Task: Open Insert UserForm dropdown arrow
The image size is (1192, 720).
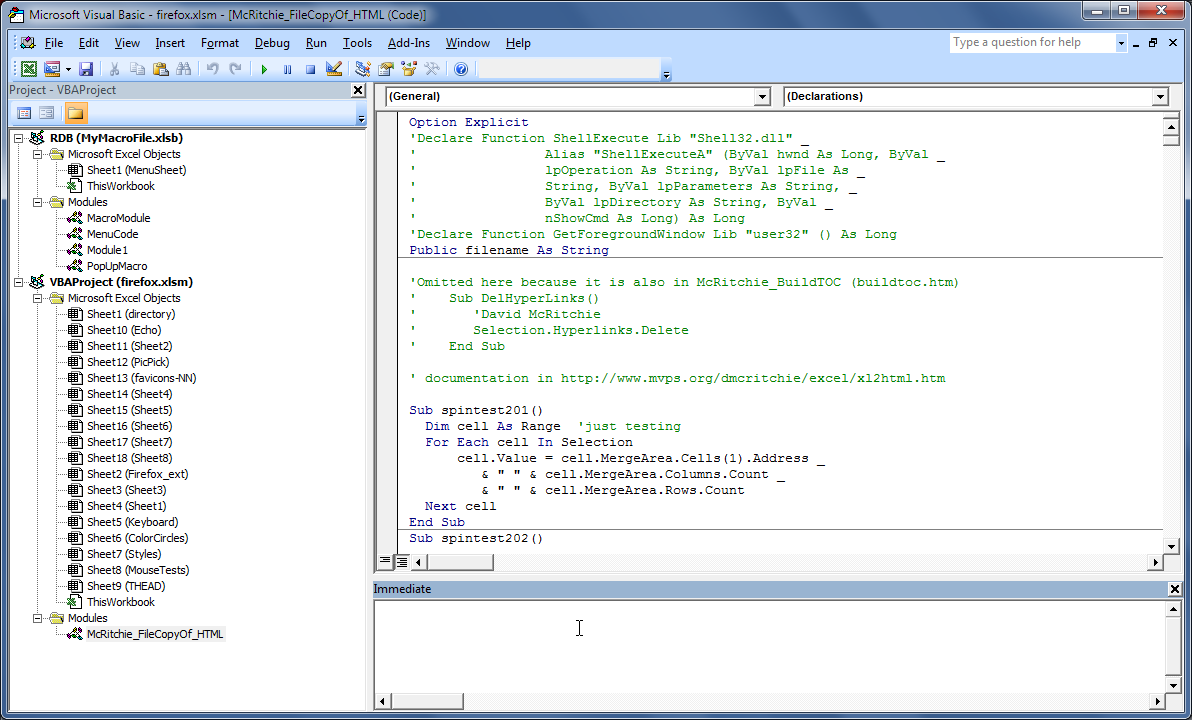Action: [68, 69]
